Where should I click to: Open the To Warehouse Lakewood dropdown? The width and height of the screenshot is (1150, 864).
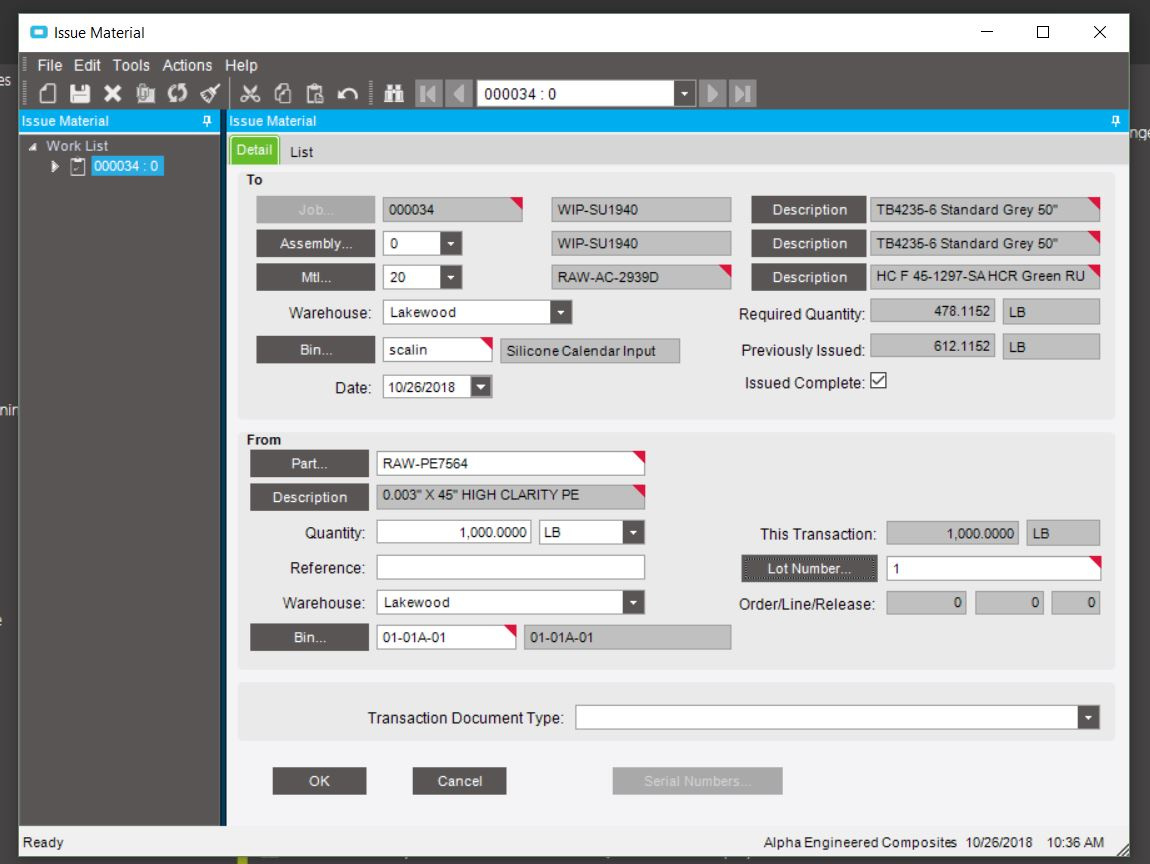561,312
